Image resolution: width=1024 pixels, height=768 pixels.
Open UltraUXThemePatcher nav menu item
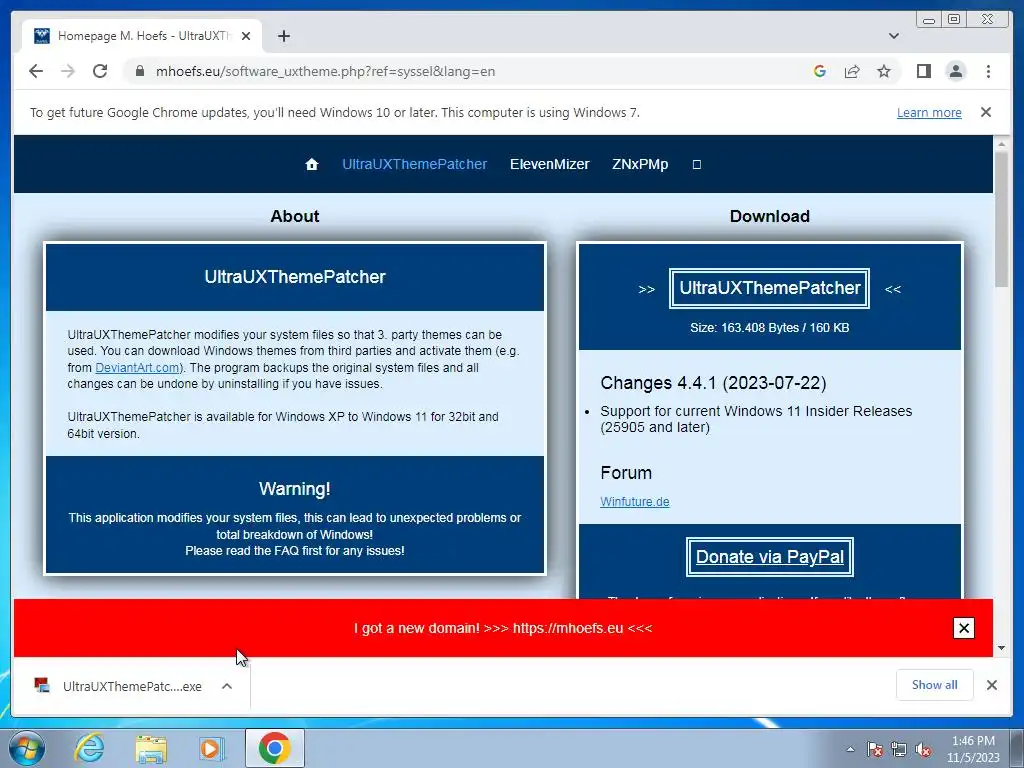click(x=415, y=165)
